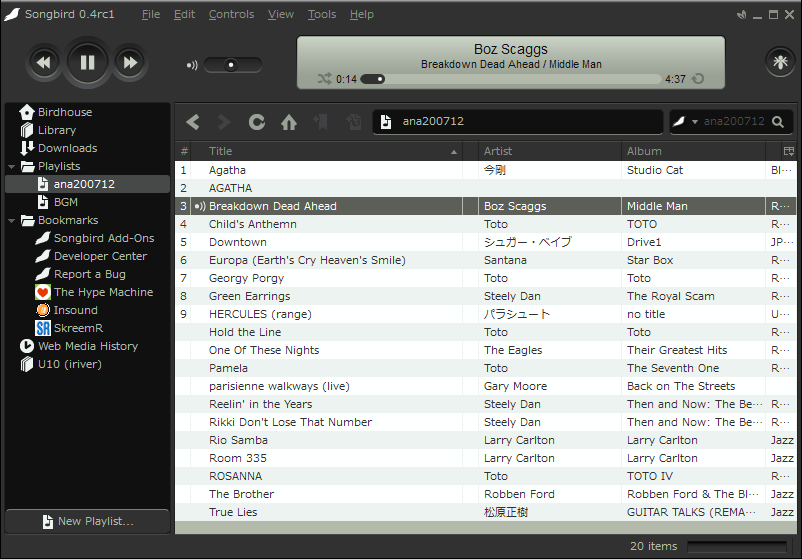Select the BGM playlist

pos(66,202)
